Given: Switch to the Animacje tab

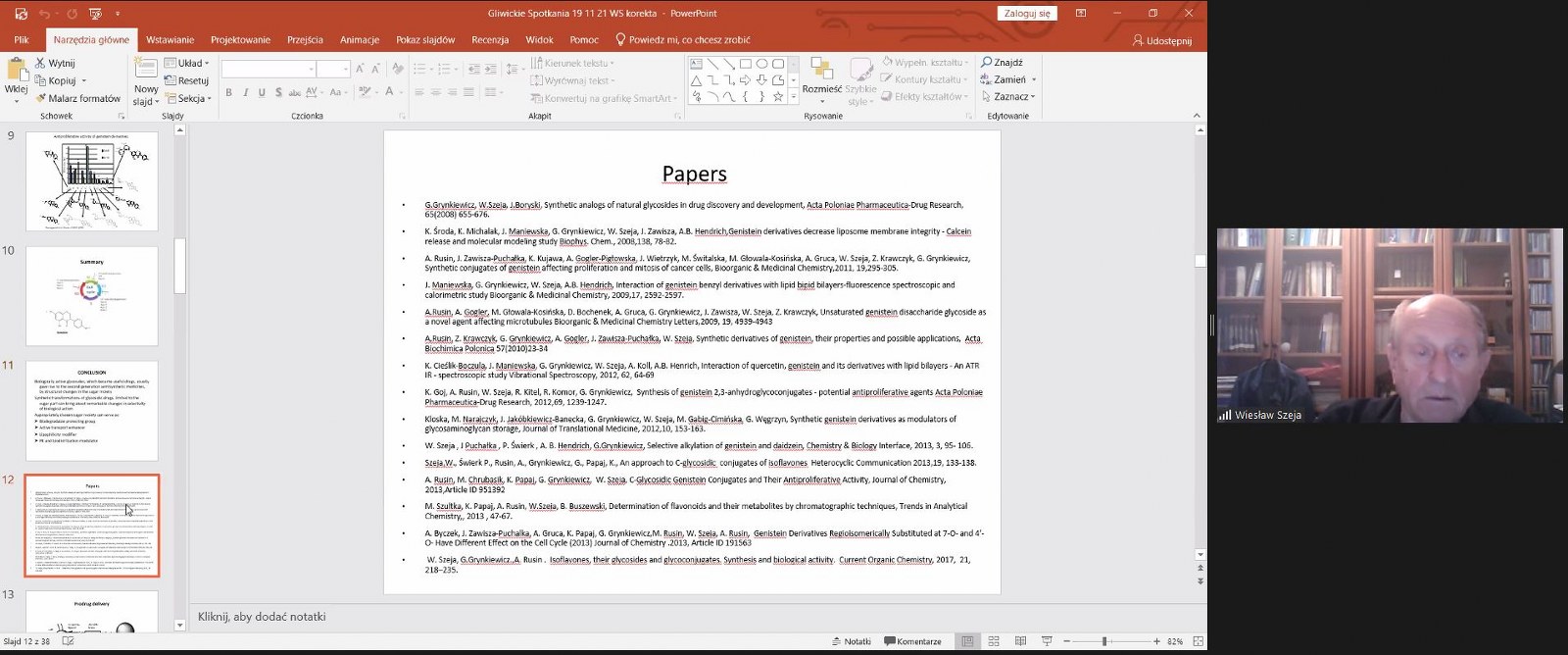Looking at the screenshot, I should click(x=360, y=40).
